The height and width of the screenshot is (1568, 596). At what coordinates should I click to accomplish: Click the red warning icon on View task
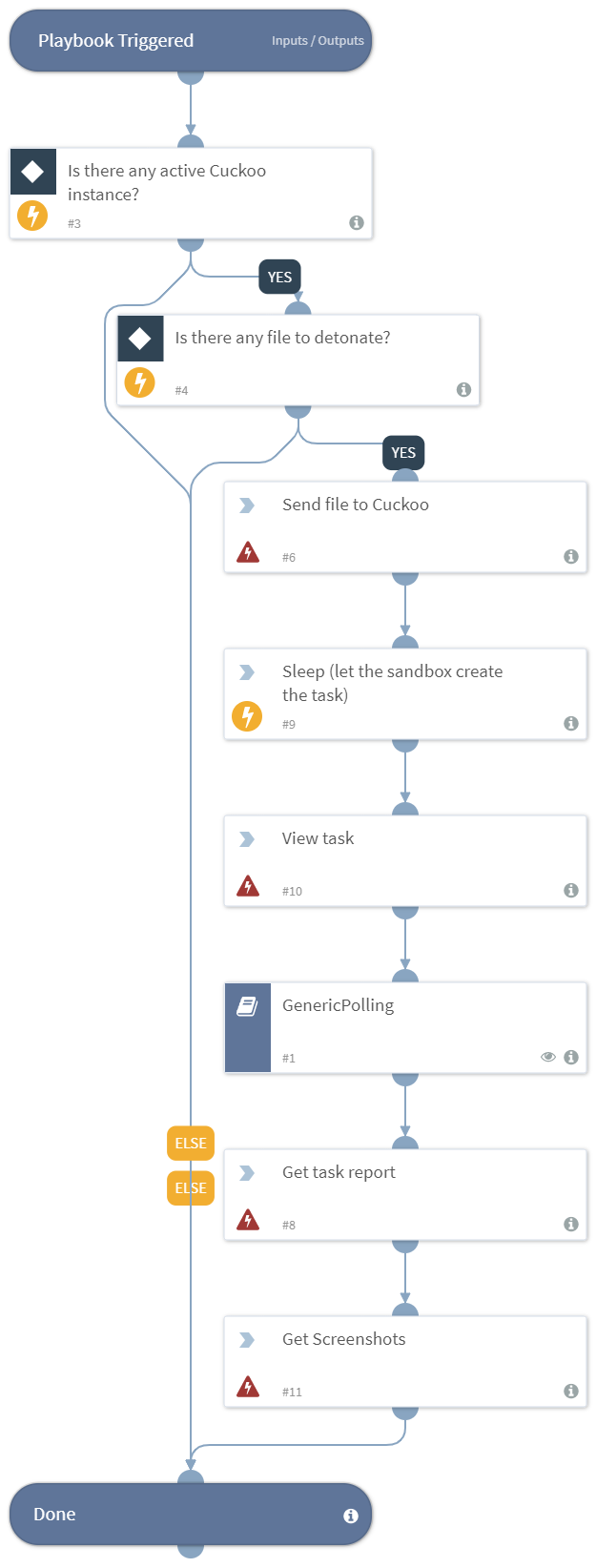pyautogui.click(x=248, y=886)
